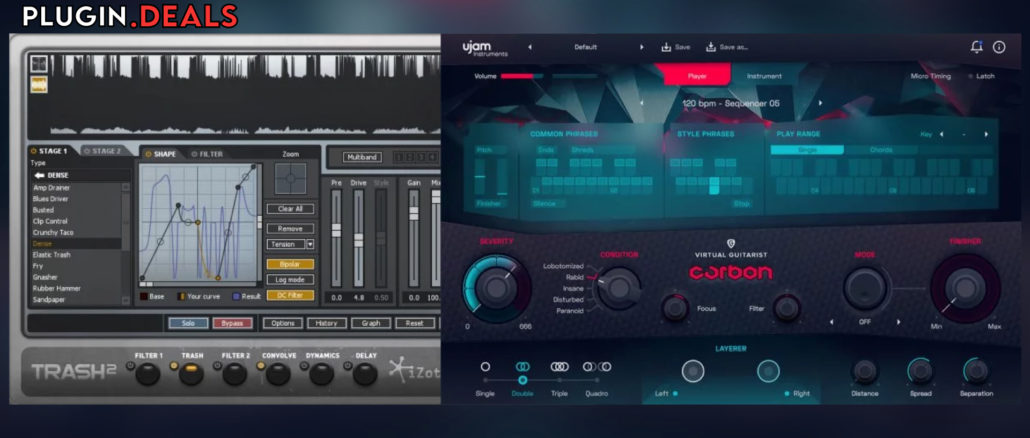Click the Volume slider in ujam

pos(522,76)
